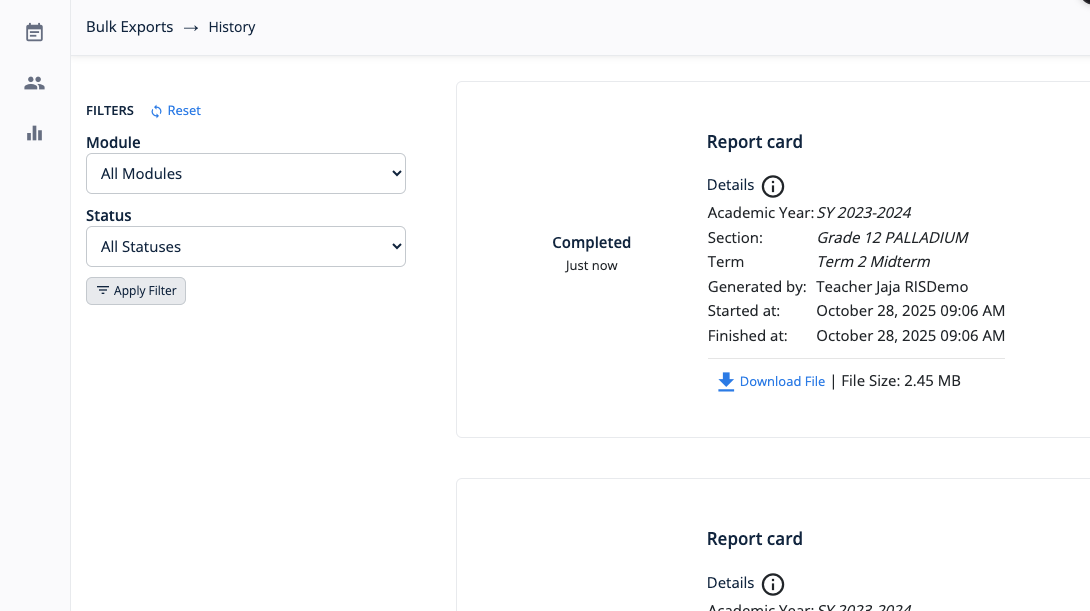The width and height of the screenshot is (1090, 611).
Task: Click the filter lines icon in Apply Filter
Action: click(x=102, y=291)
